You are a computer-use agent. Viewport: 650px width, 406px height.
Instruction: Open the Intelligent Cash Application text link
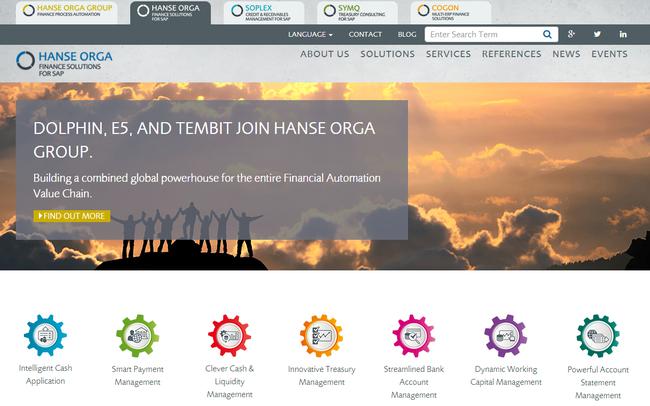click(45, 374)
